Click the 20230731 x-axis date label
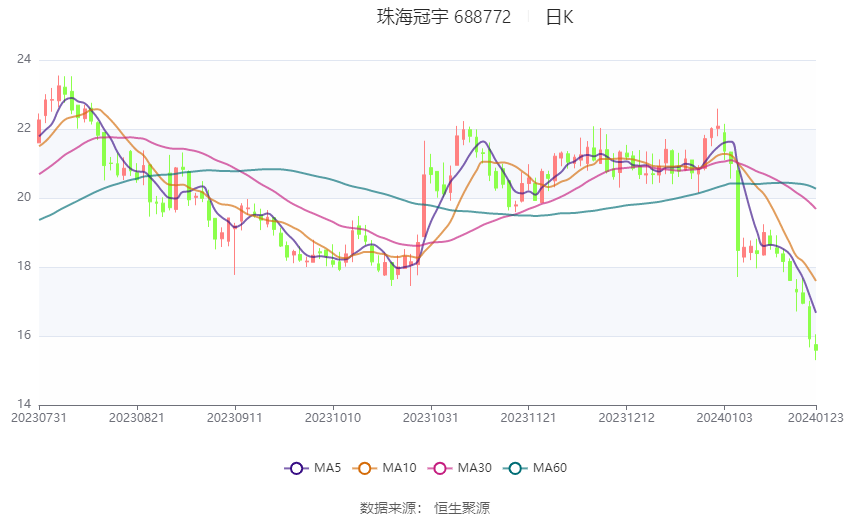Screen dimensions: 850x516 pos(39,418)
